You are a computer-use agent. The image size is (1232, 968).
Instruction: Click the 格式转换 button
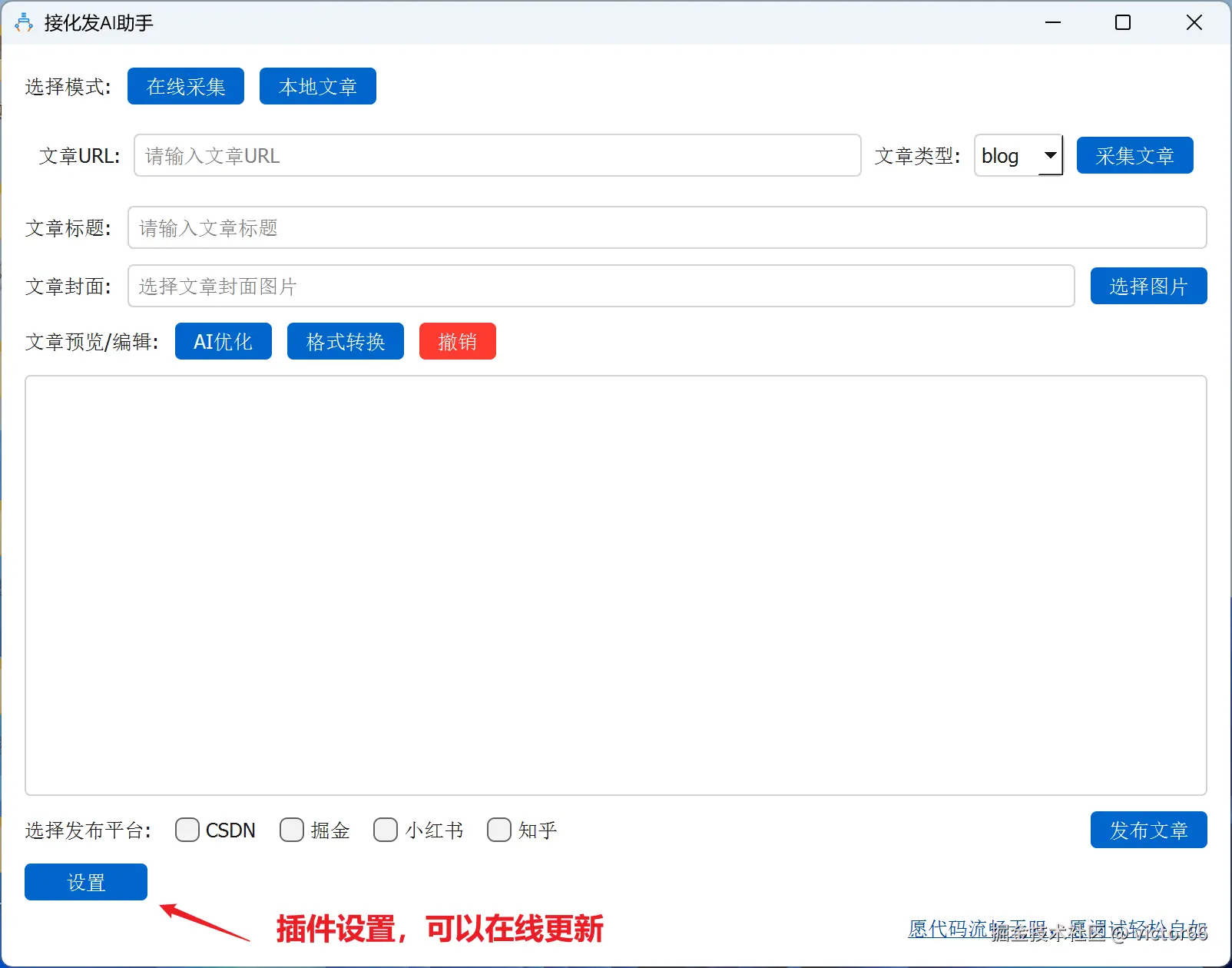pos(346,341)
